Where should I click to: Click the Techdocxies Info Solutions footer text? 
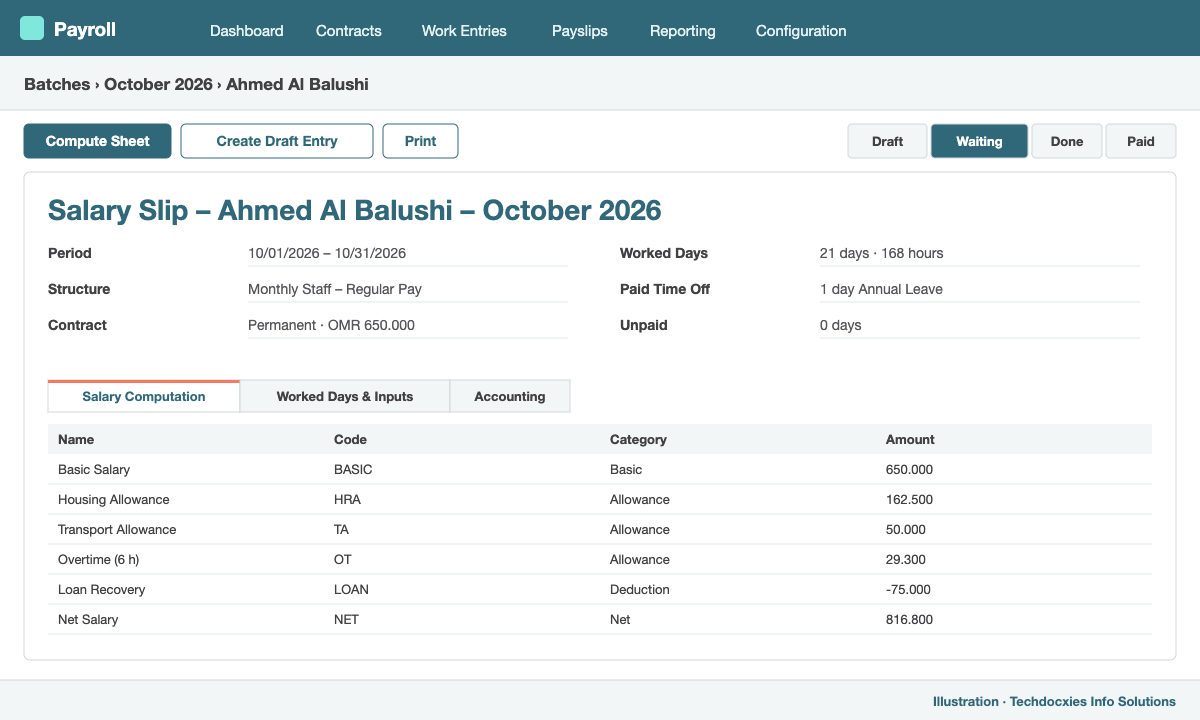1093,701
